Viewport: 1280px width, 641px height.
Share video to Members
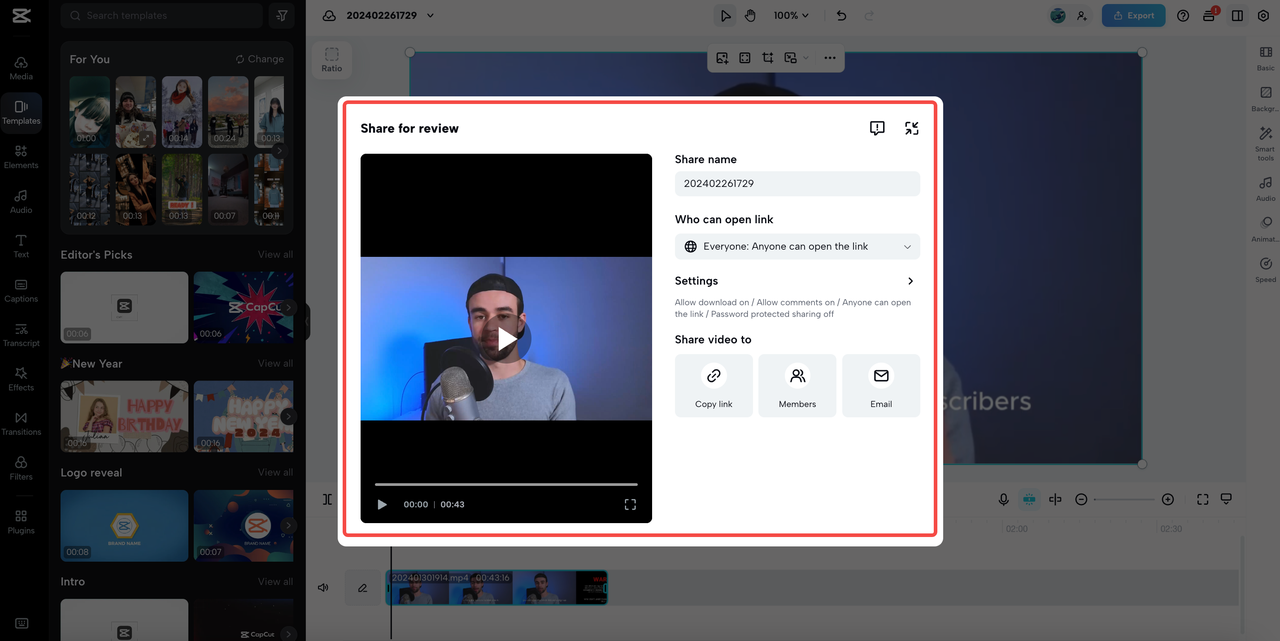pyautogui.click(x=797, y=385)
